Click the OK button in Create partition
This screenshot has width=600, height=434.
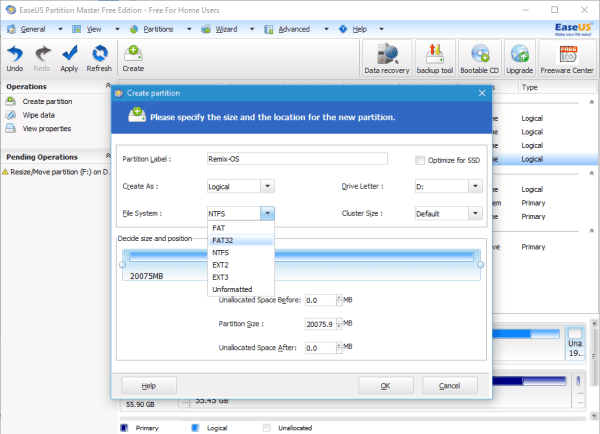point(386,385)
